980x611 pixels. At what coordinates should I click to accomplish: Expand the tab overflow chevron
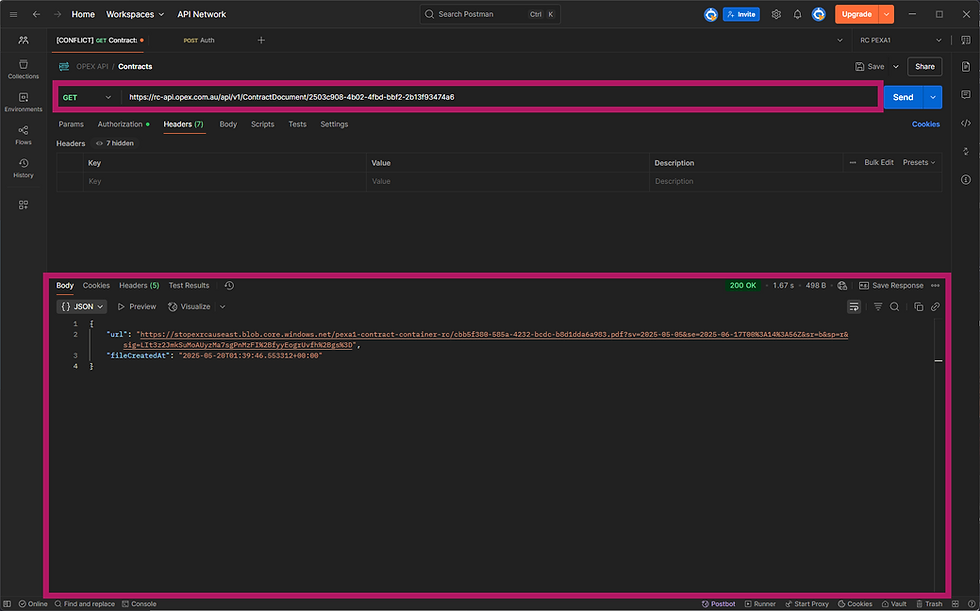839,40
